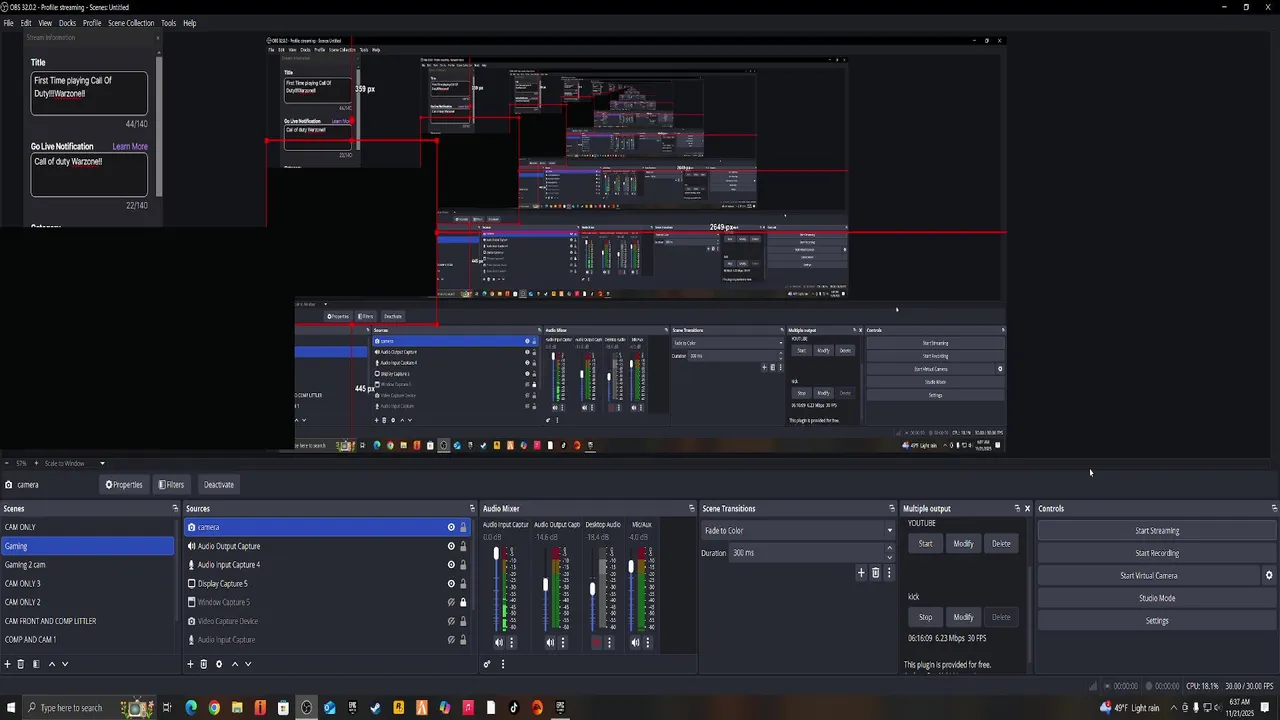Float the Scenes dock panel

(175, 509)
